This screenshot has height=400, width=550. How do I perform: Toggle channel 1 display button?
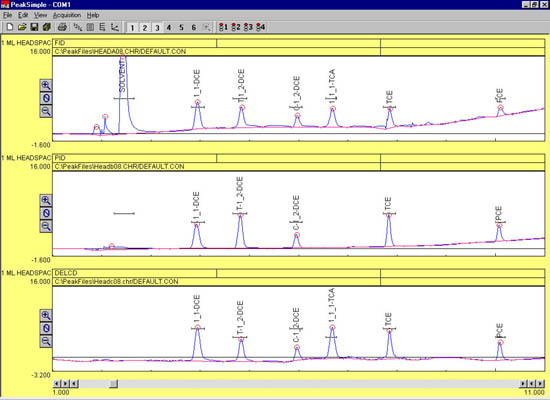[x=132, y=27]
